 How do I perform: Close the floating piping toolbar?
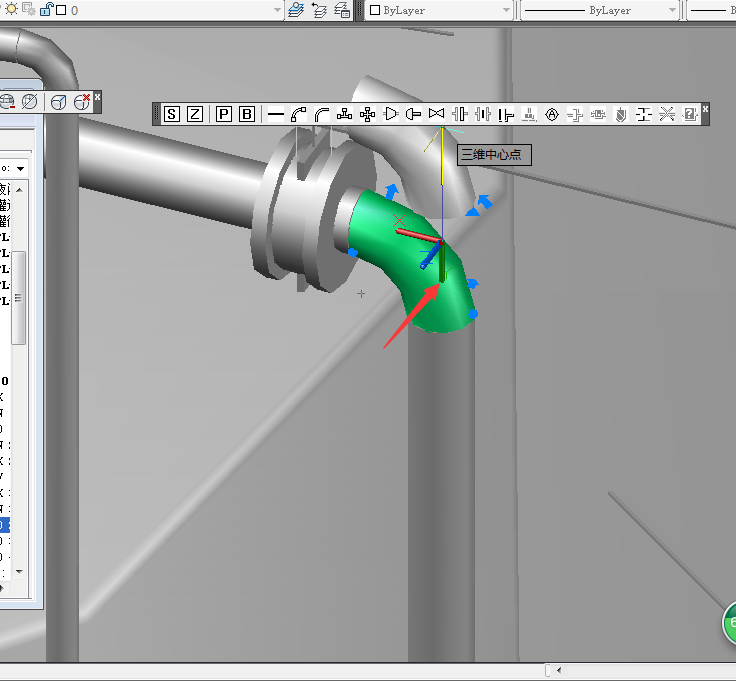[705, 108]
